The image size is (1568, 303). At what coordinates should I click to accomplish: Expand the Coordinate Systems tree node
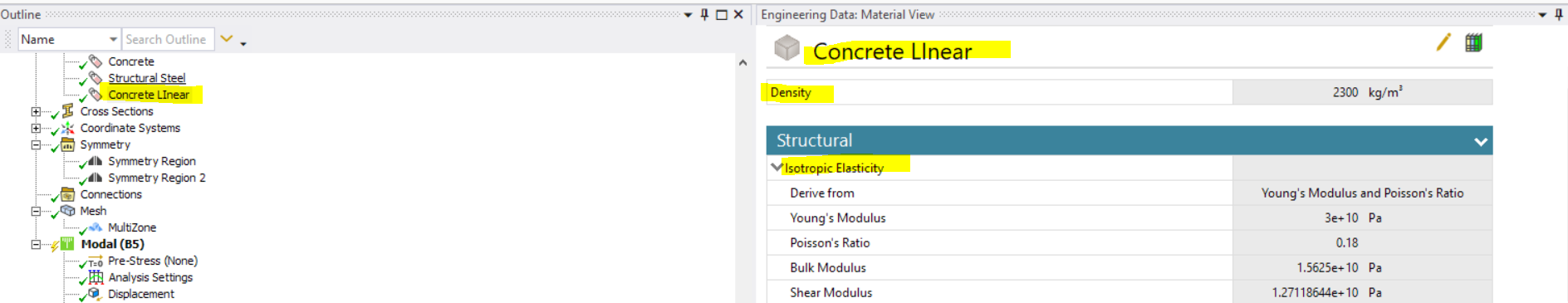36,128
